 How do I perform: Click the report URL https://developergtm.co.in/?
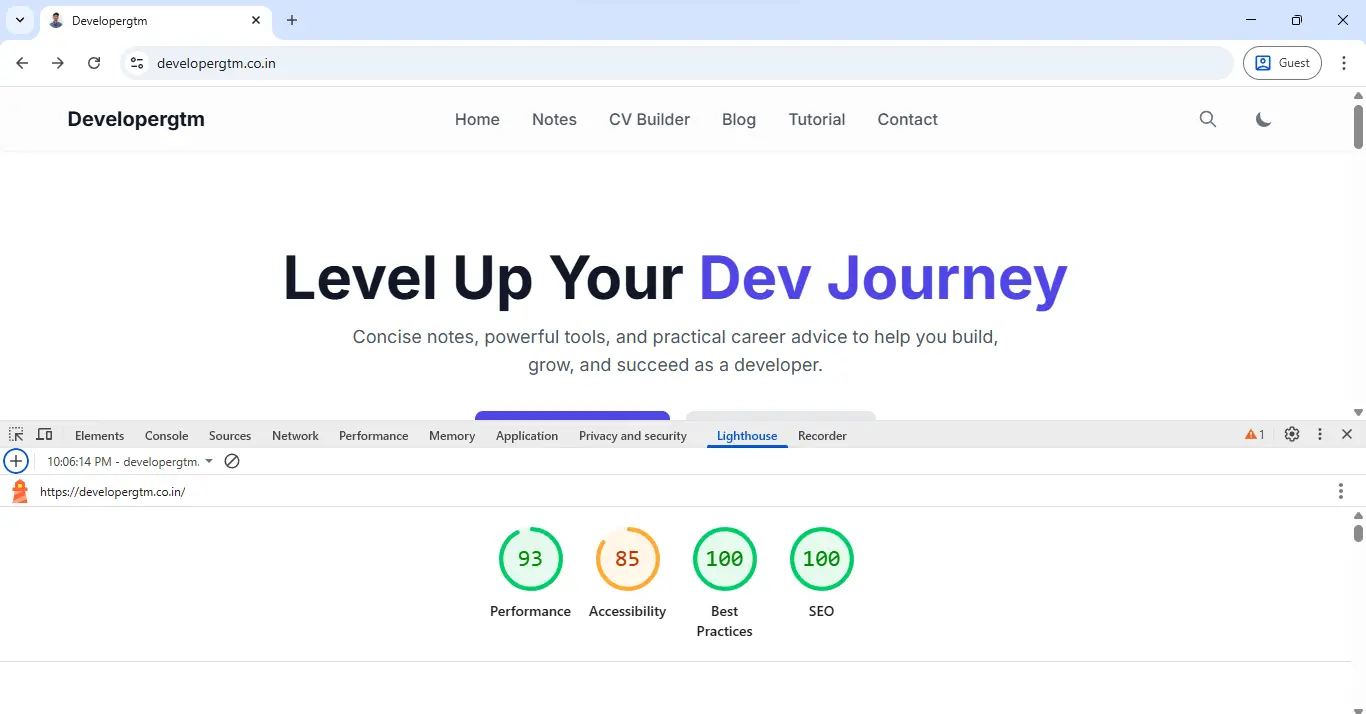tap(113, 492)
